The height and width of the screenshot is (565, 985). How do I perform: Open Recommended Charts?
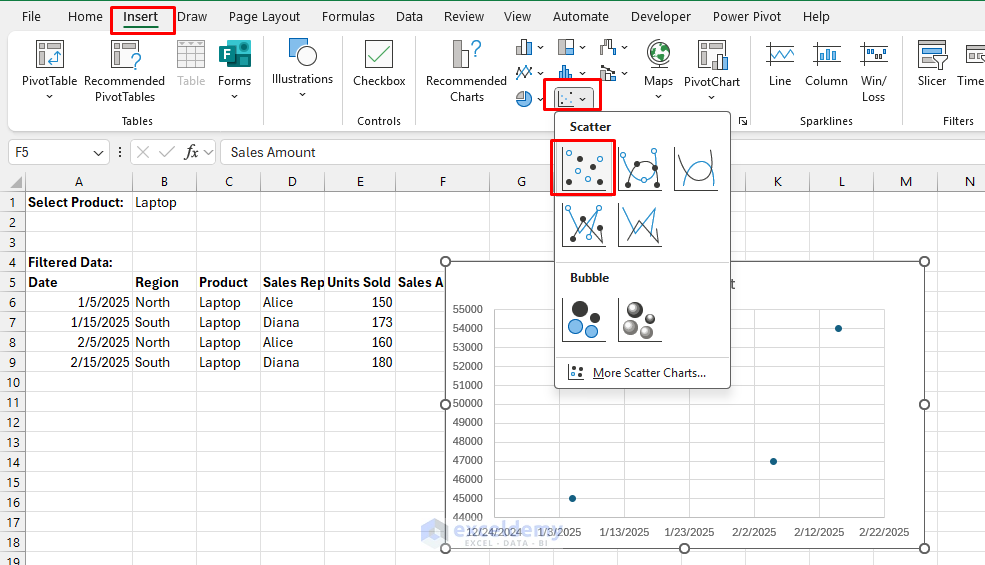pos(466,70)
